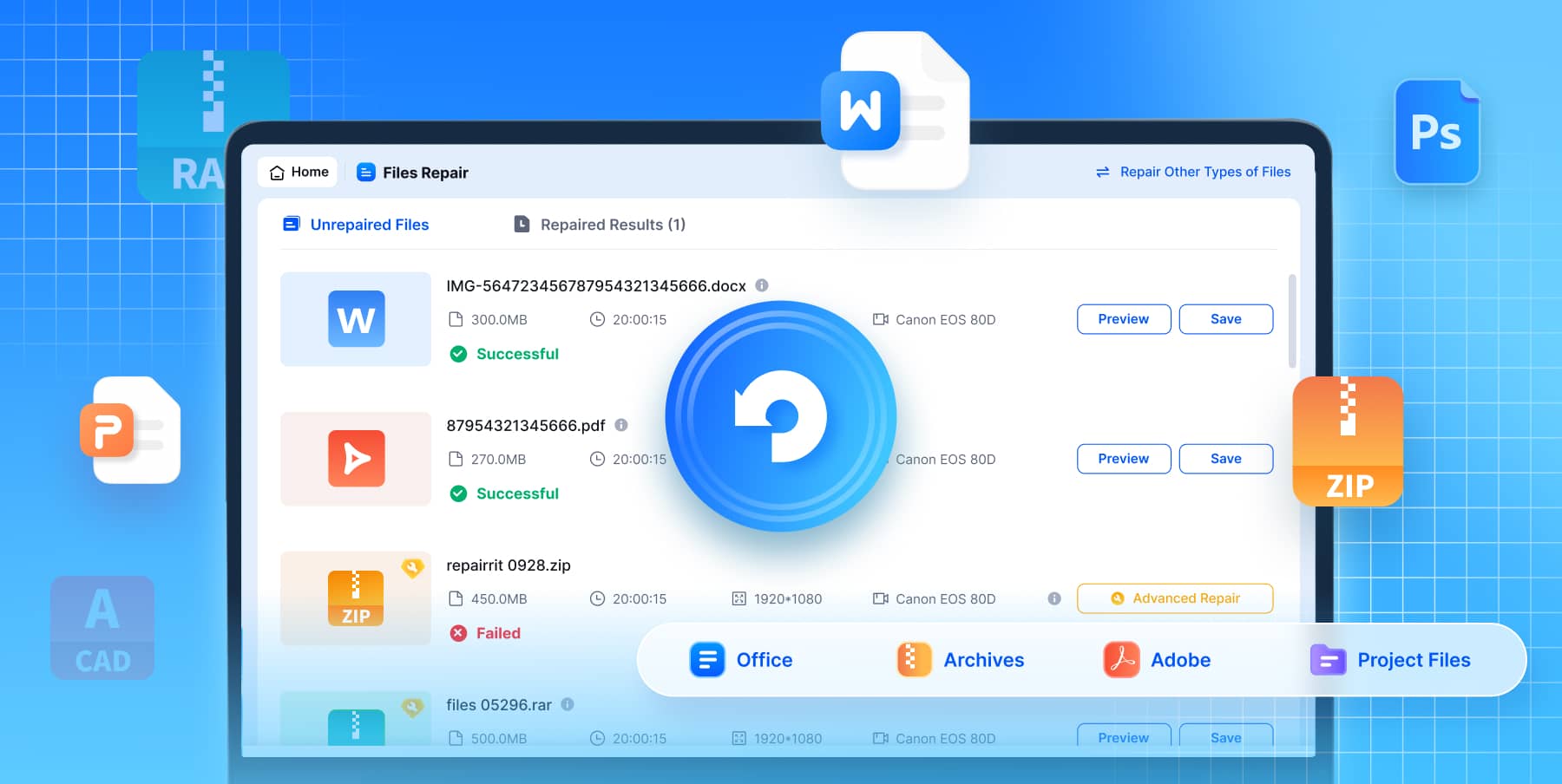1562x784 pixels.
Task: Select the Archives category
Action: coord(961,660)
